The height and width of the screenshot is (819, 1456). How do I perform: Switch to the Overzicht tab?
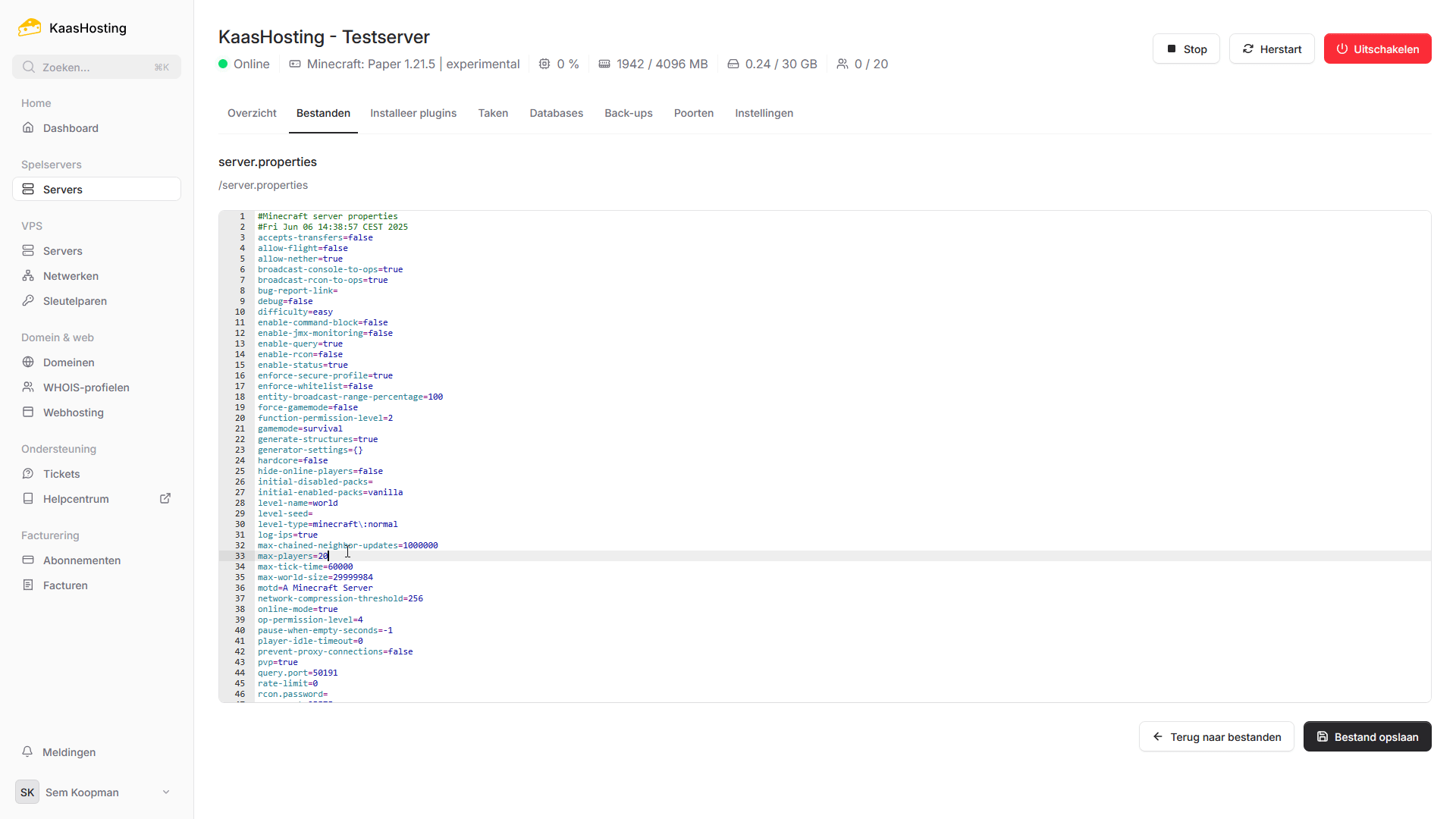coord(252,113)
